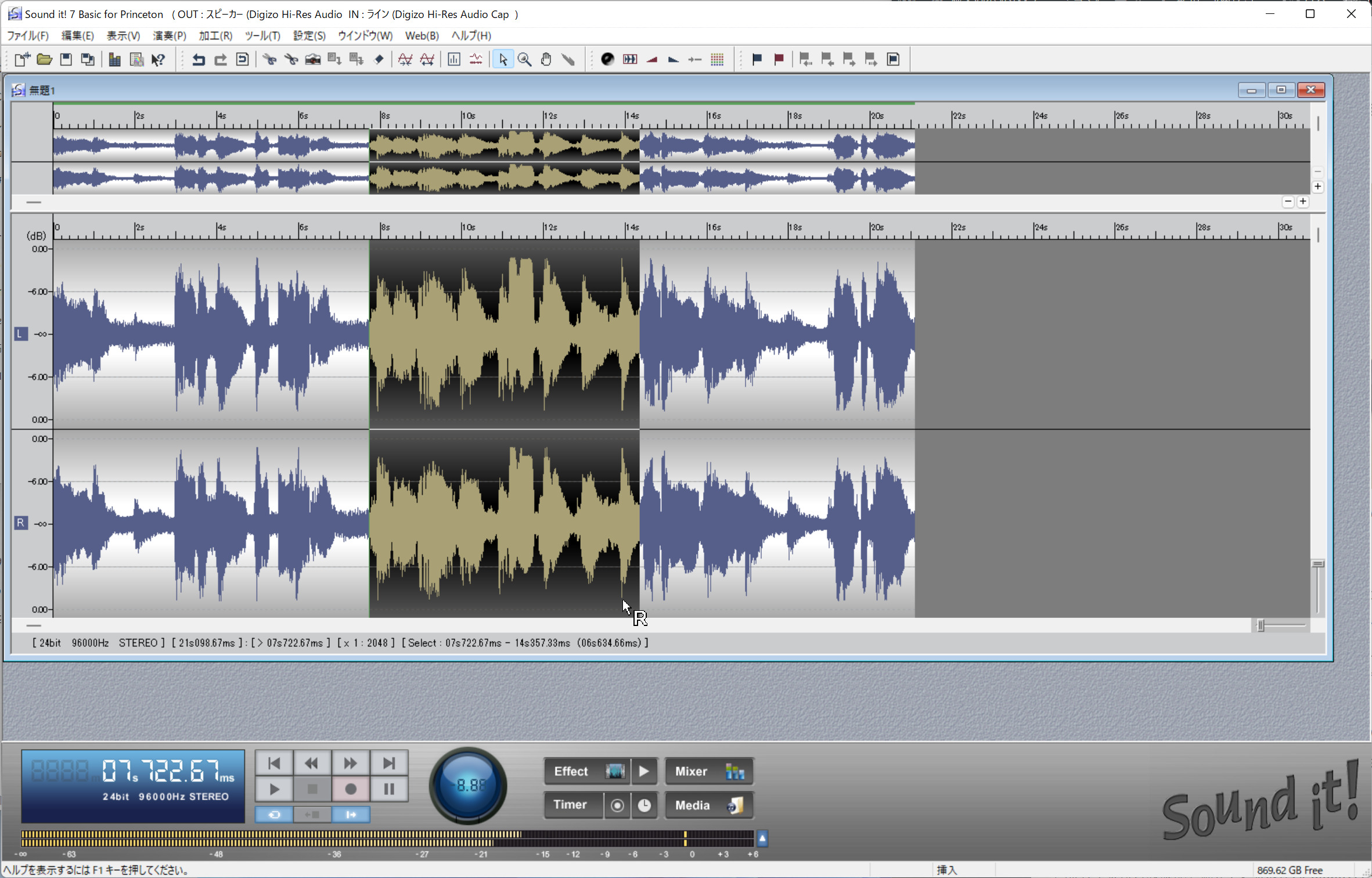Pause playback with the Pause button
The image size is (1372, 878).
tap(389, 789)
